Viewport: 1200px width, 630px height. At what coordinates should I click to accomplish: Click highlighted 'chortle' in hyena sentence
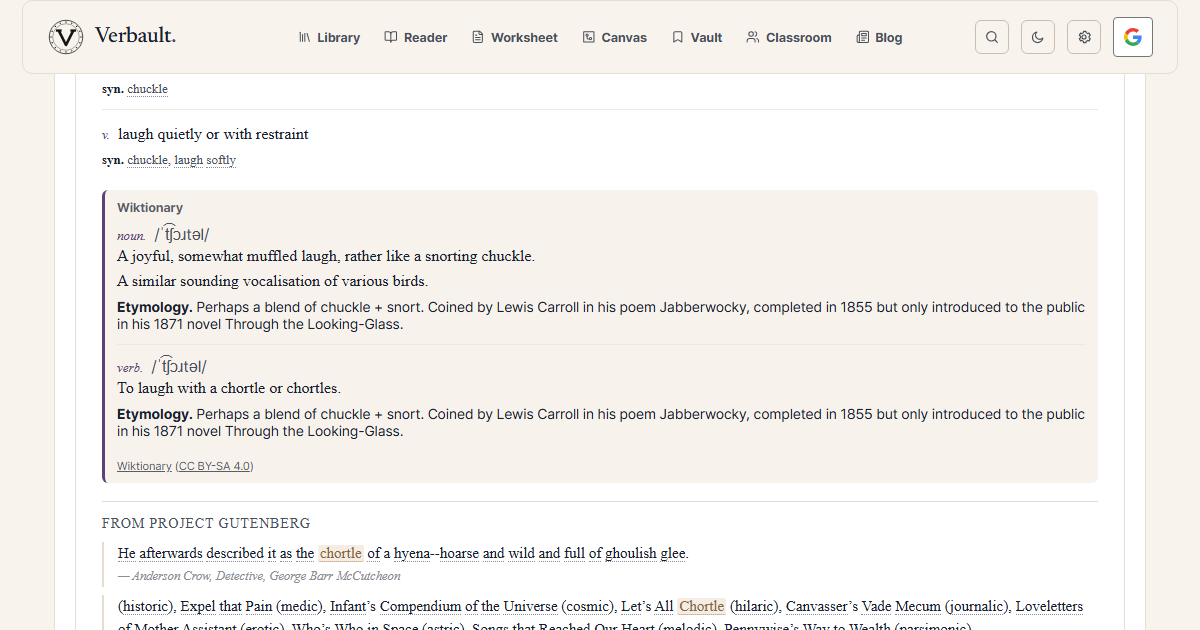(x=341, y=553)
